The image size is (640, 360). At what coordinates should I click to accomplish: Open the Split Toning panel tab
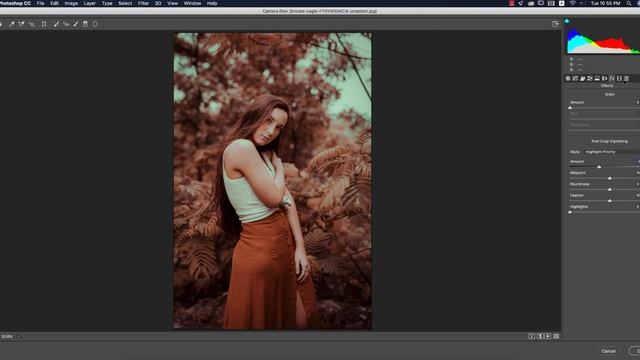[x=597, y=78]
